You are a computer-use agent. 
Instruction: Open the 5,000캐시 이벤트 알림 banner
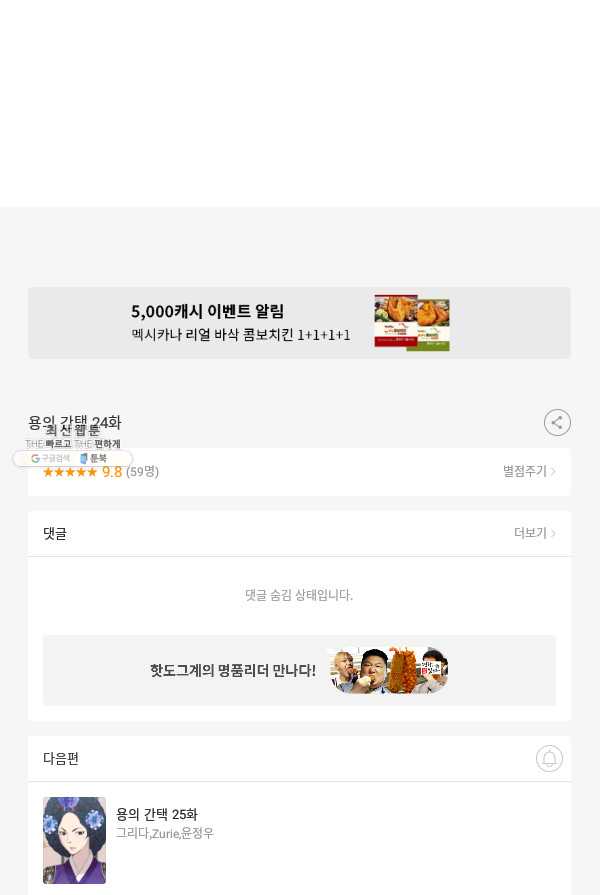coord(299,323)
